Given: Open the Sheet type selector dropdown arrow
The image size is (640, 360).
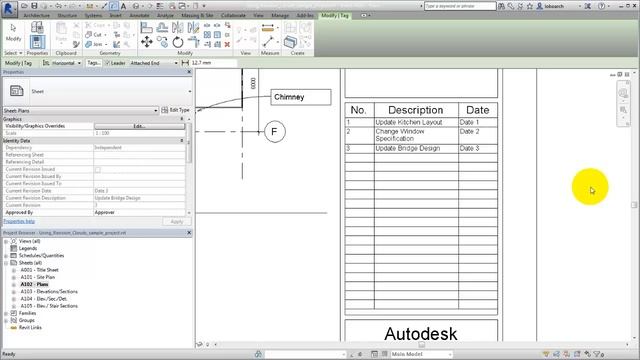Looking at the screenshot, I should point(189,91).
